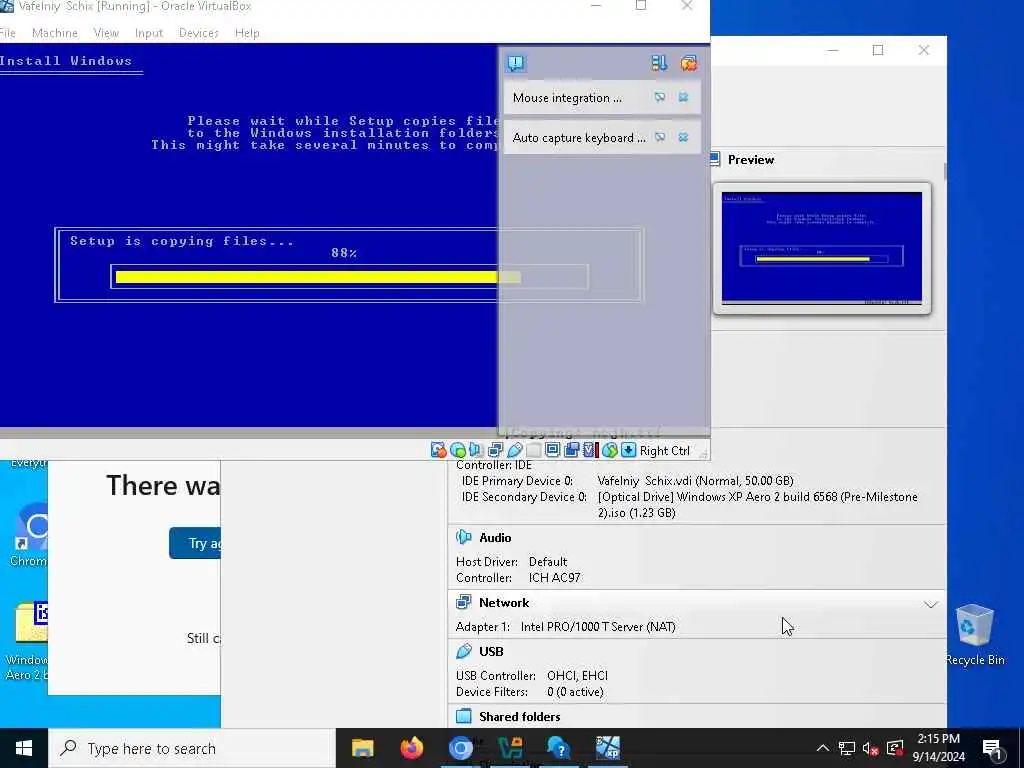Open the File menu

click(8, 33)
